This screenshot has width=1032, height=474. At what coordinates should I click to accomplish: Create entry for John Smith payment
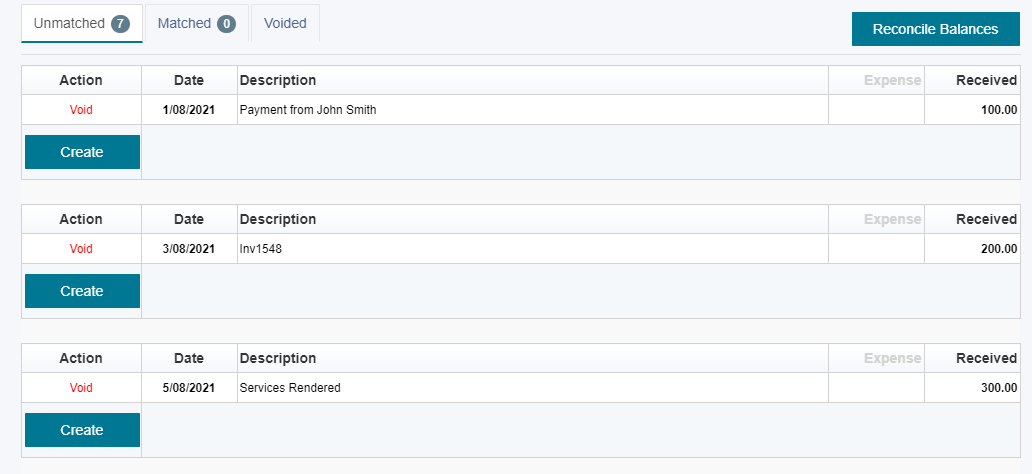(82, 152)
